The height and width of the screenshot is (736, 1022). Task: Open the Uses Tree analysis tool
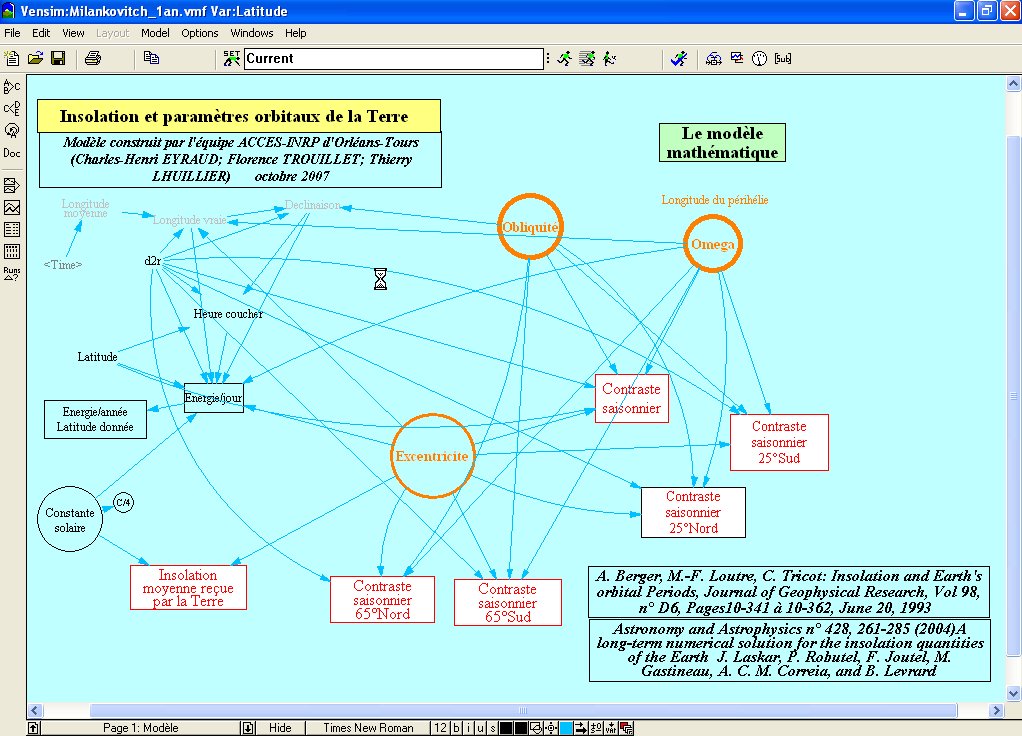click(12, 108)
